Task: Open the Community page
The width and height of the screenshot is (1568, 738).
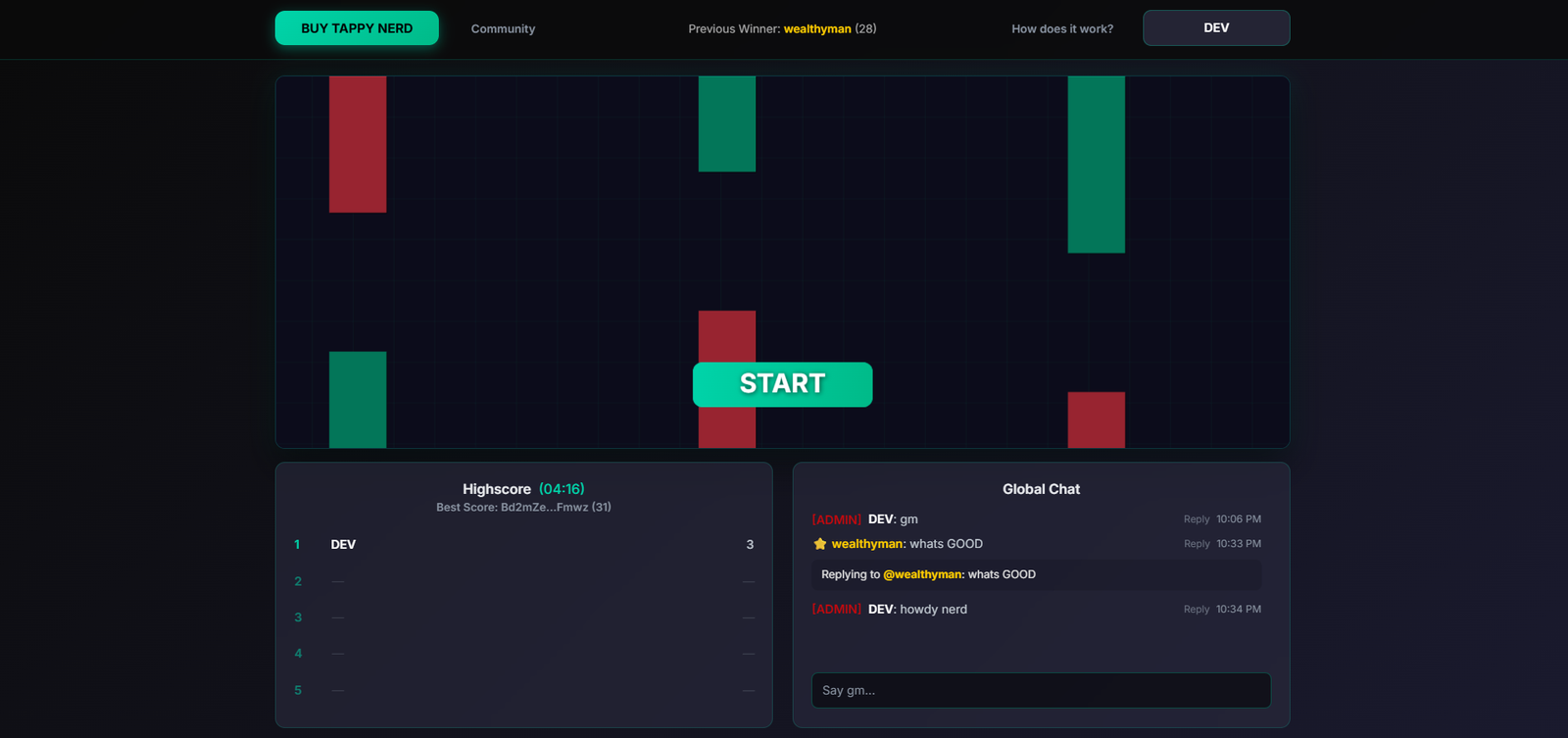Action: (x=503, y=28)
